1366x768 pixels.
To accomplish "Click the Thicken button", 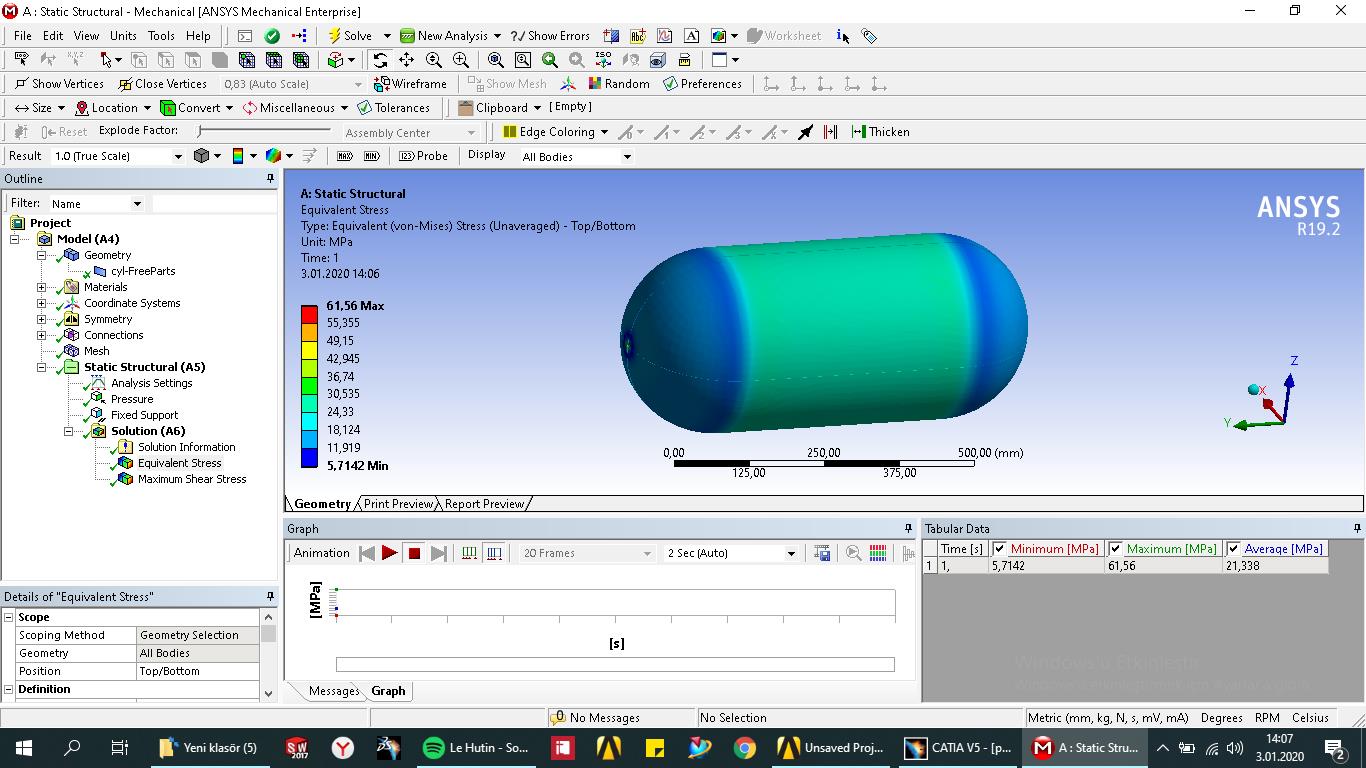I will click(880, 131).
